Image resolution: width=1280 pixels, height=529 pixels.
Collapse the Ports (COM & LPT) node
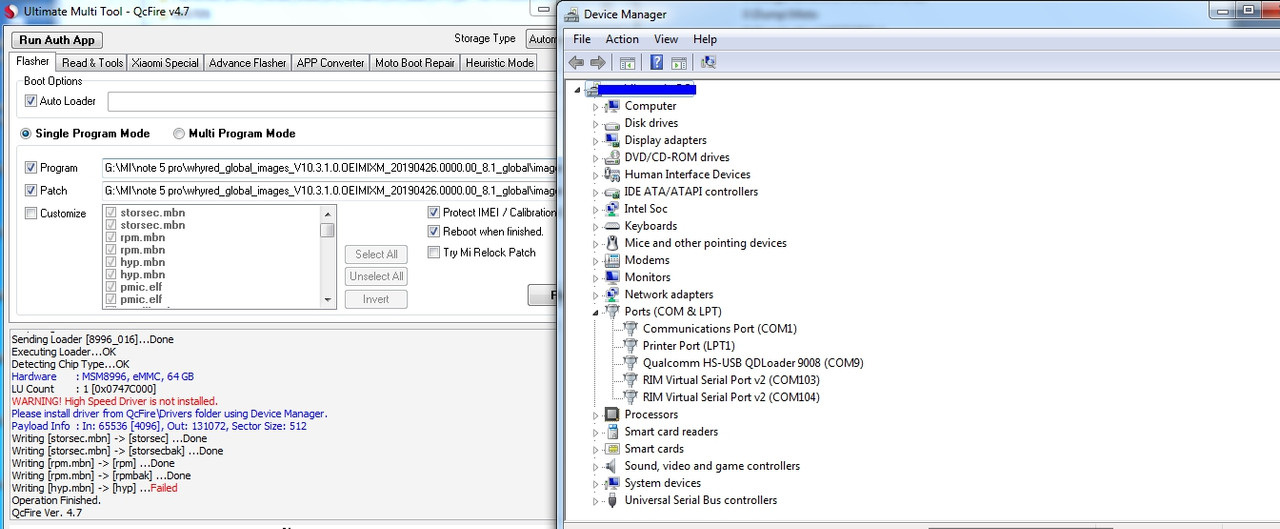[595, 312]
